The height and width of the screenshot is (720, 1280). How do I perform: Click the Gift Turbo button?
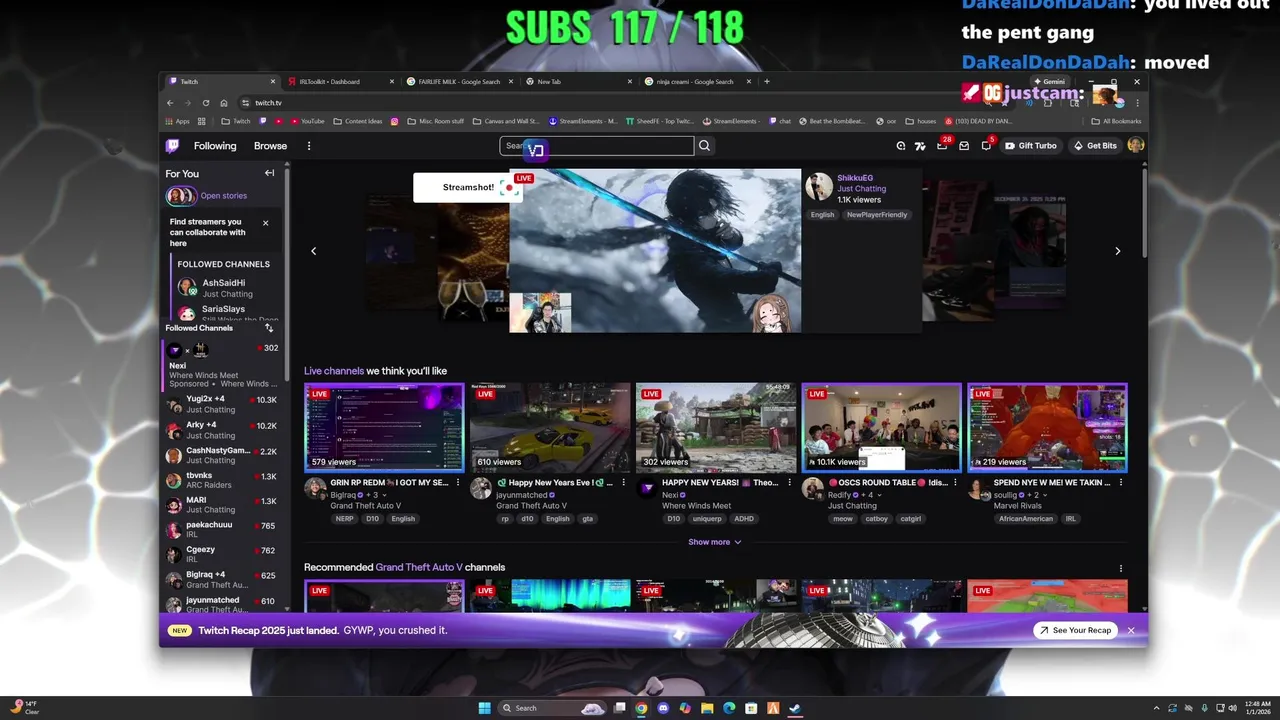coord(1031,146)
